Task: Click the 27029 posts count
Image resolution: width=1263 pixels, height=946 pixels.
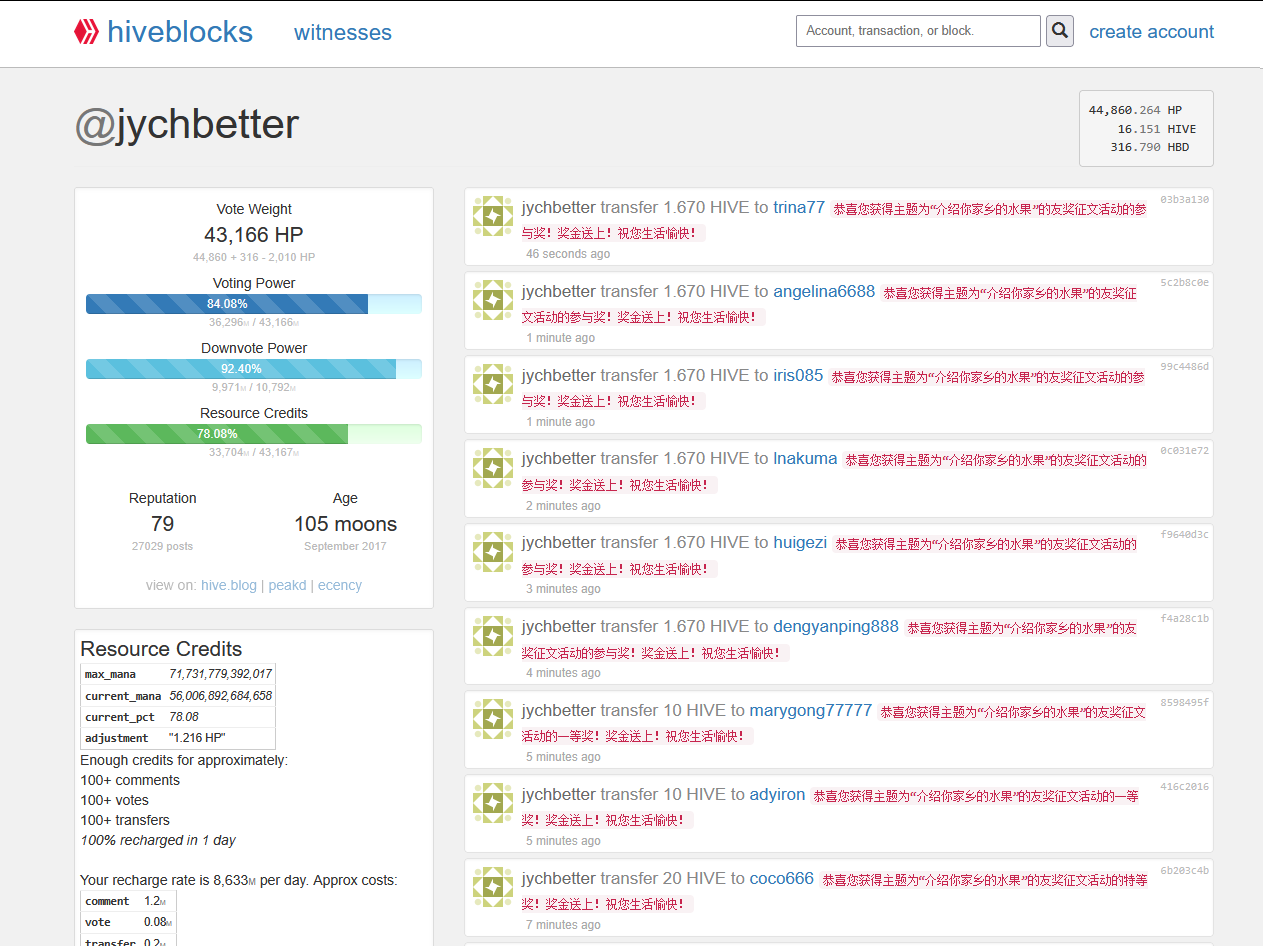Action: pyautogui.click(x=163, y=546)
